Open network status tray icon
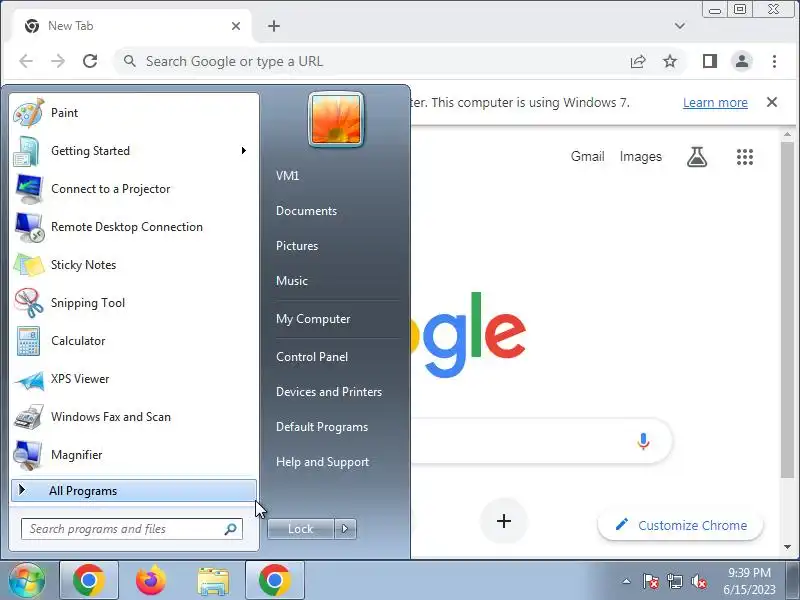The width and height of the screenshot is (800, 600). pos(675,581)
